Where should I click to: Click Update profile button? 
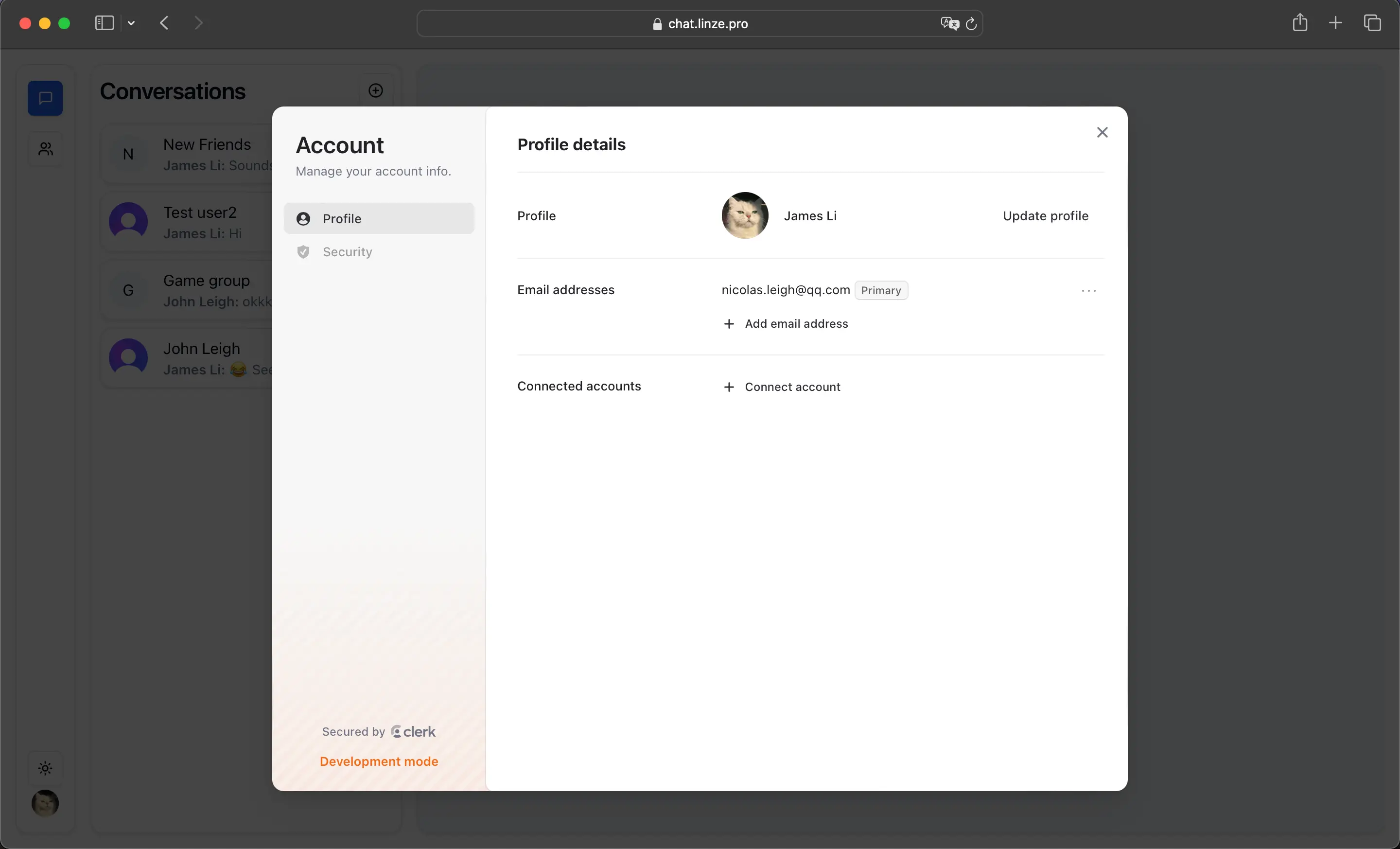point(1045,216)
